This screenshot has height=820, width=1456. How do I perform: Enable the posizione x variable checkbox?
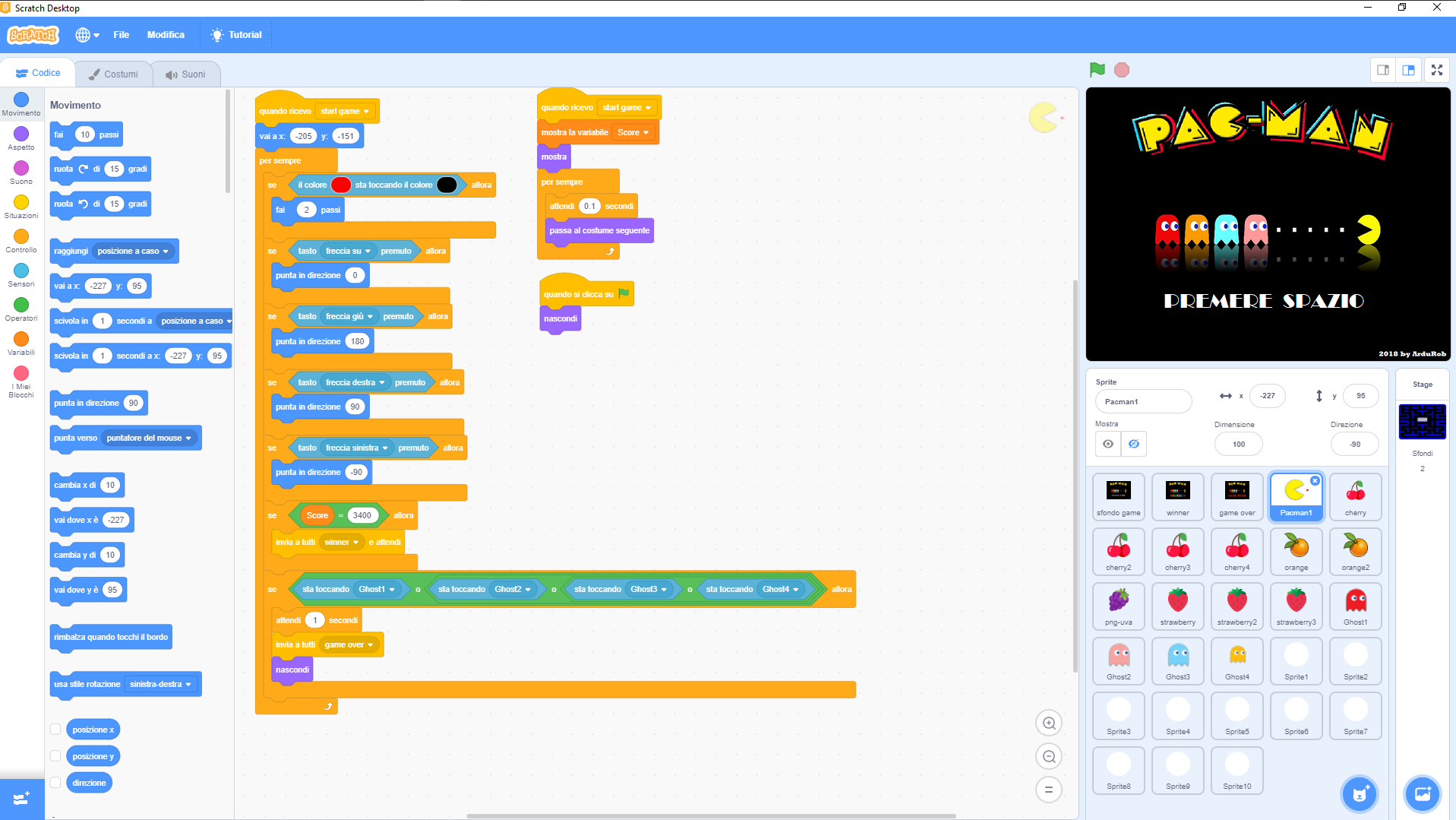(x=55, y=729)
